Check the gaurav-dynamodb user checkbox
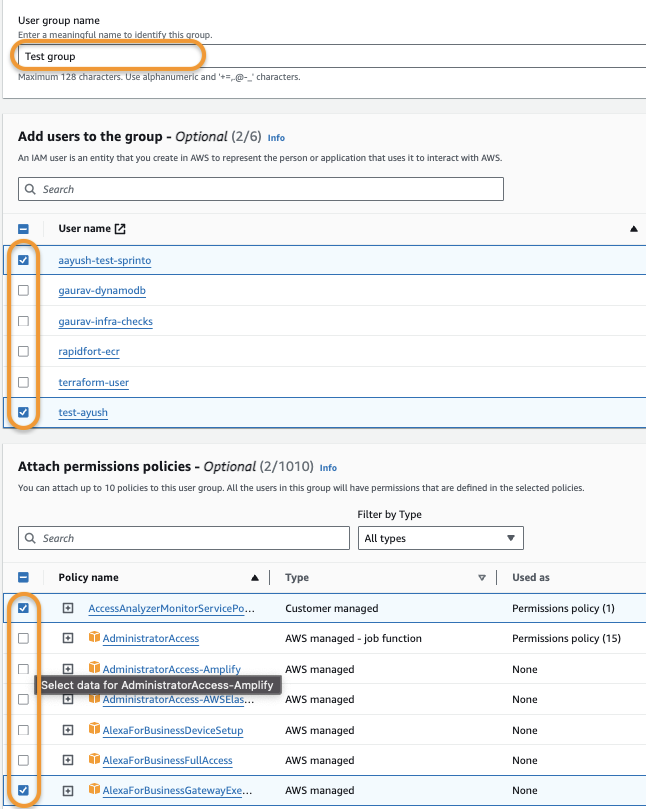646x809 pixels. [23, 290]
